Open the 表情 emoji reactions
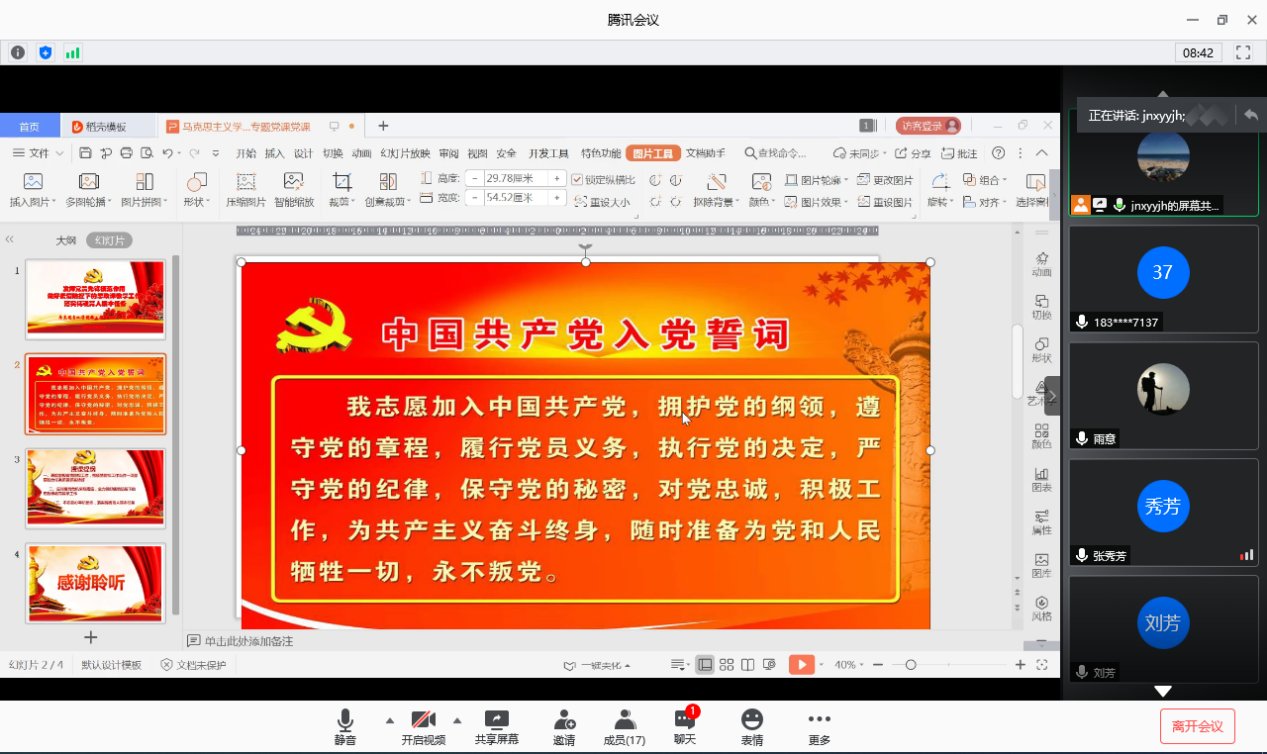This screenshot has height=754, width=1267. [x=752, y=727]
